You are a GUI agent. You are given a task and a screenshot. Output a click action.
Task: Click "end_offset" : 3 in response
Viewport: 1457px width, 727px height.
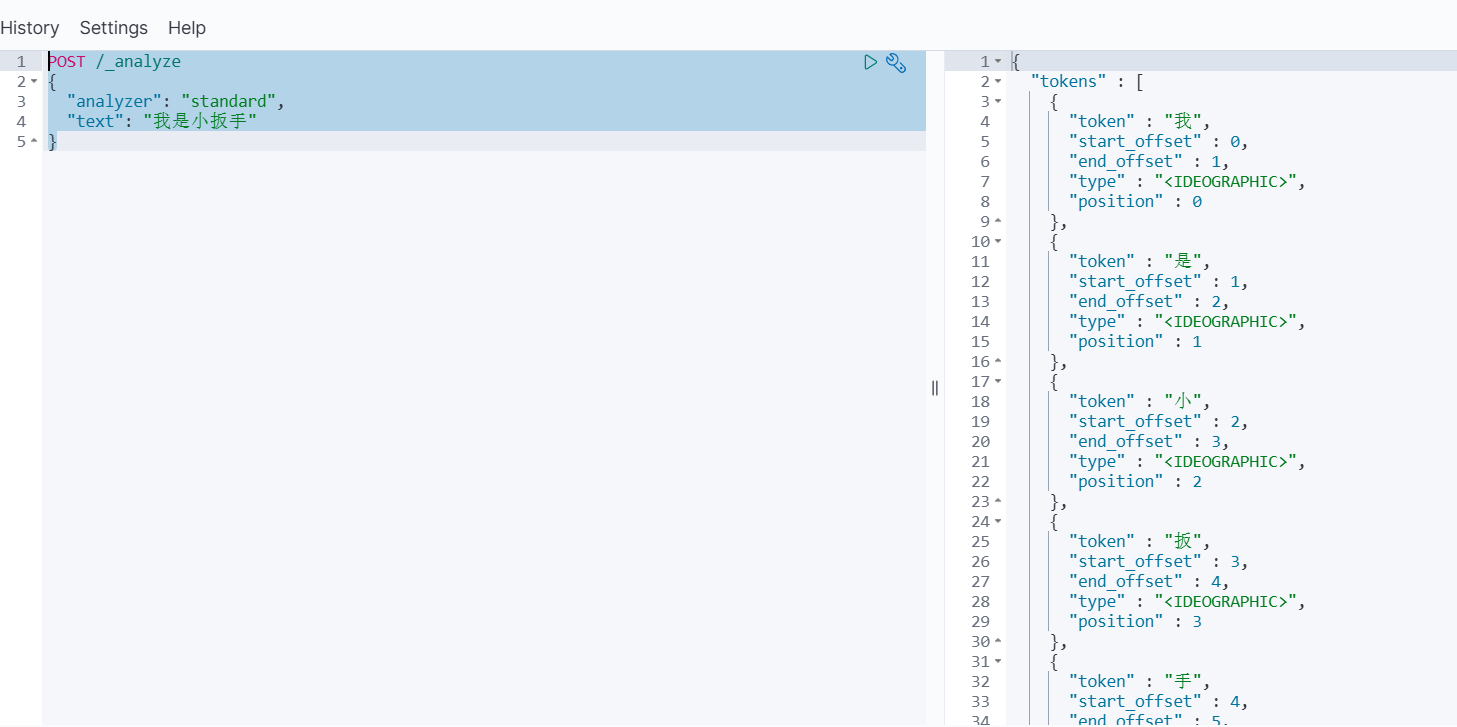1148,442
